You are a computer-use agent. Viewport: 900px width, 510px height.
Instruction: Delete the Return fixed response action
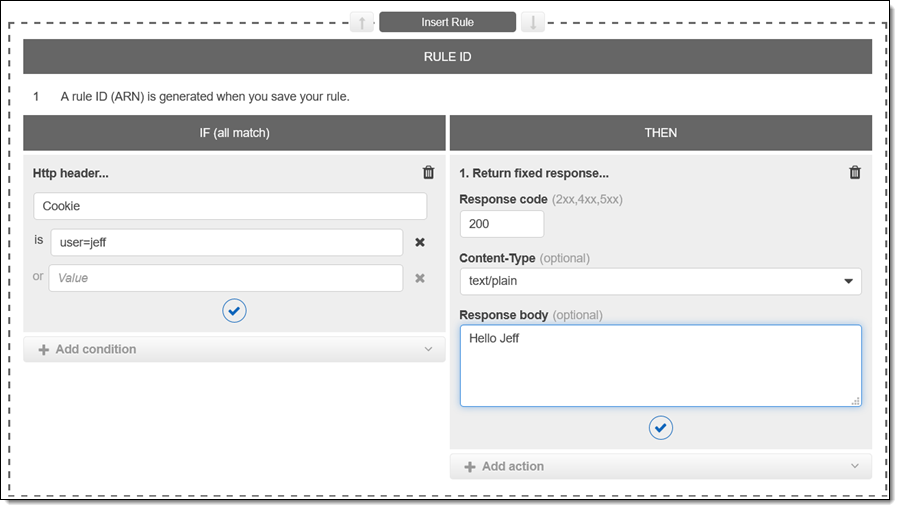(855, 173)
